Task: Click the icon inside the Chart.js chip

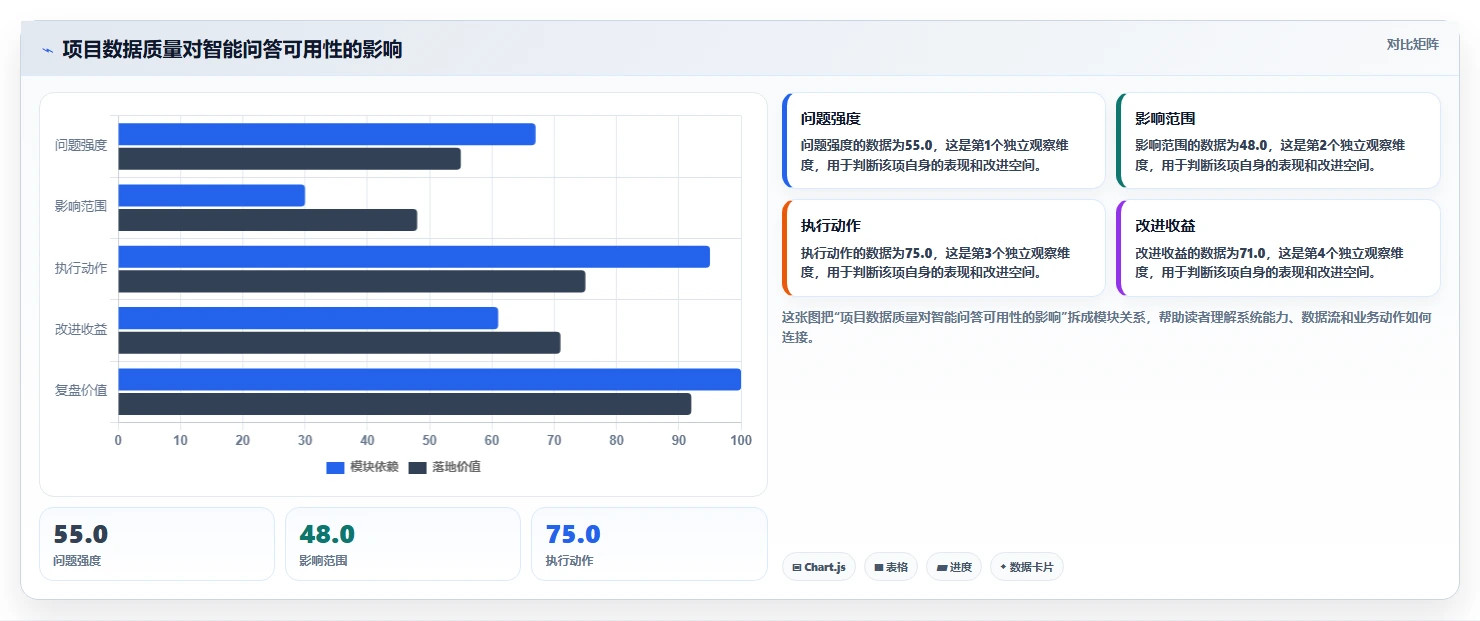Action: click(797, 567)
